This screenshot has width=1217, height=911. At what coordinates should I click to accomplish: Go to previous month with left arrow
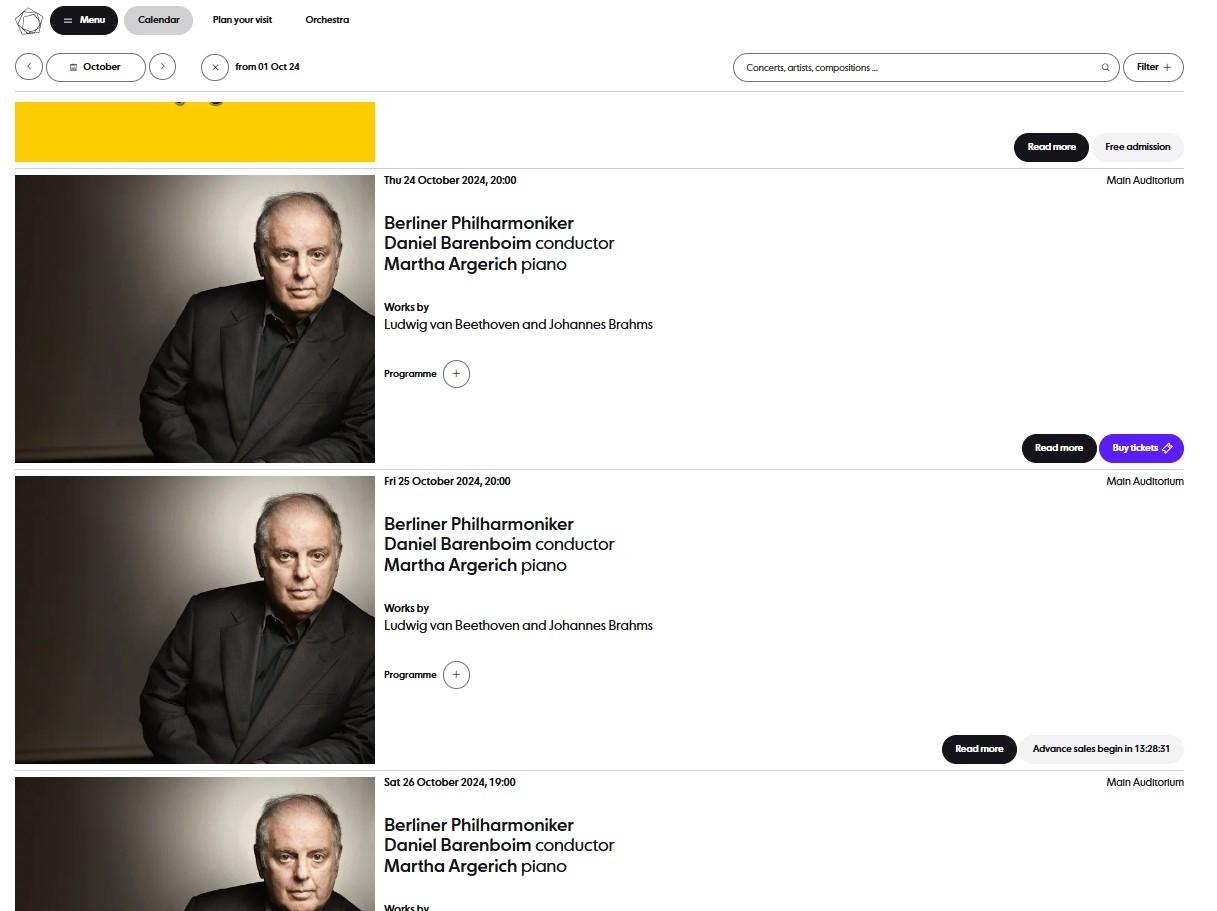coord(29,67)
